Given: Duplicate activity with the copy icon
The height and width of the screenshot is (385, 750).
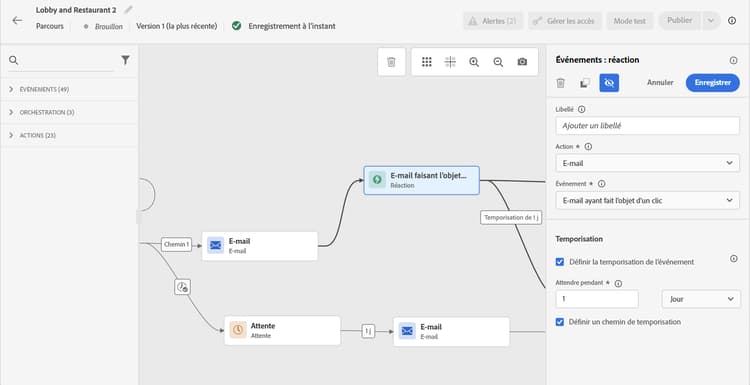Looking at the screenshot, I should (x=585, y=83).
